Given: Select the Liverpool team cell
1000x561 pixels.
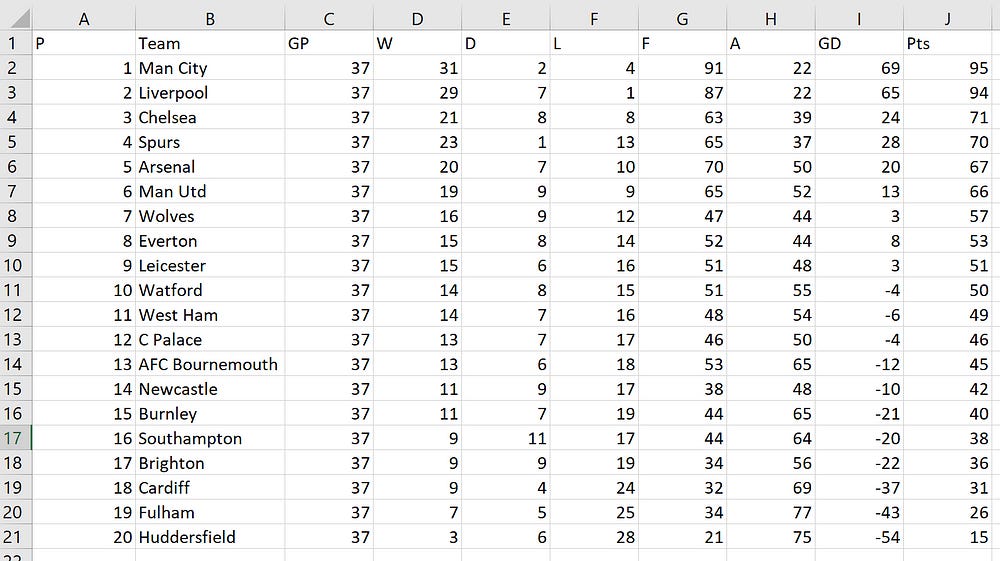Looking at the screenshot, I should coord(210,93).
